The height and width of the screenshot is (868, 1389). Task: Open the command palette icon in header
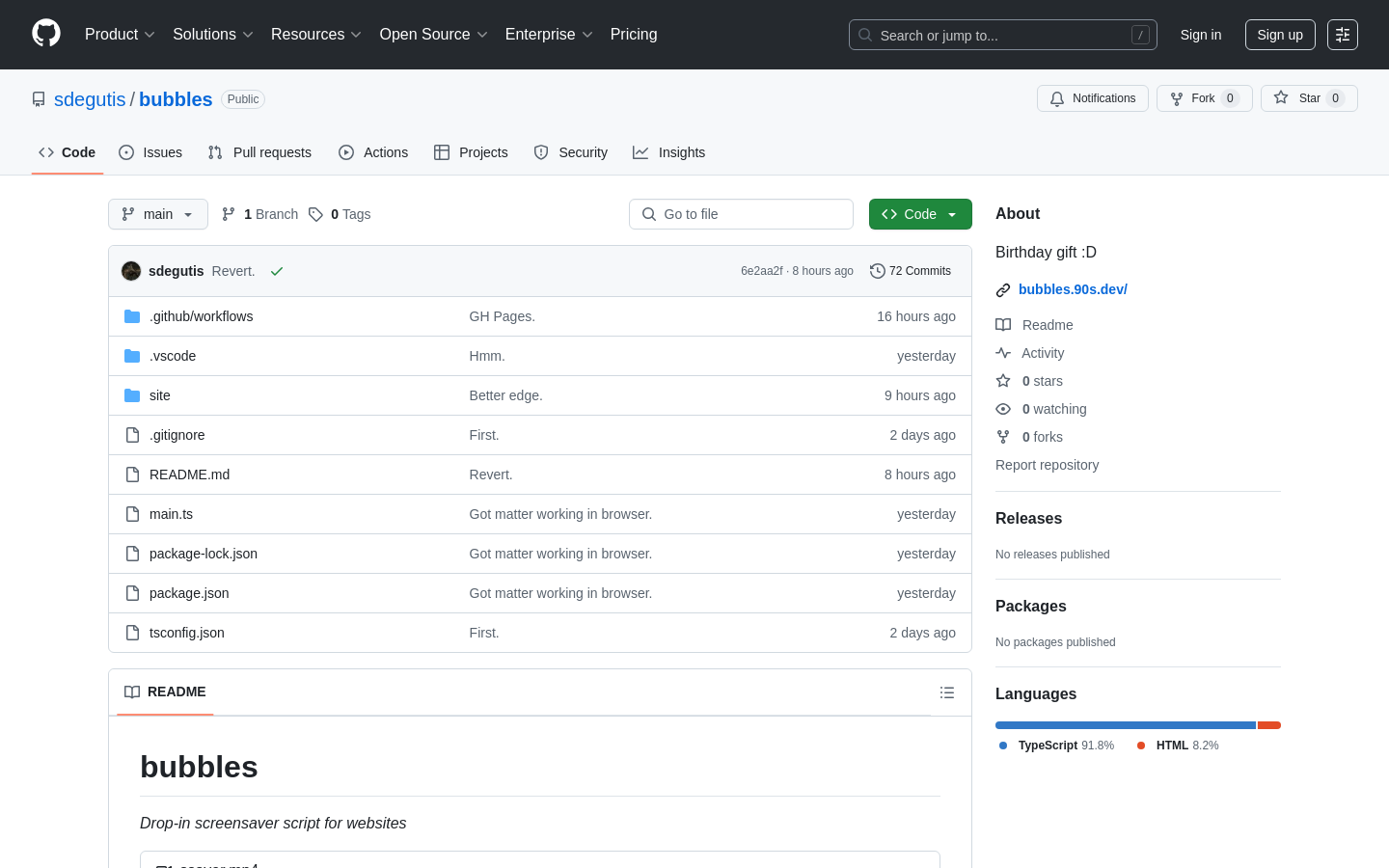[x=1343, y=35]
